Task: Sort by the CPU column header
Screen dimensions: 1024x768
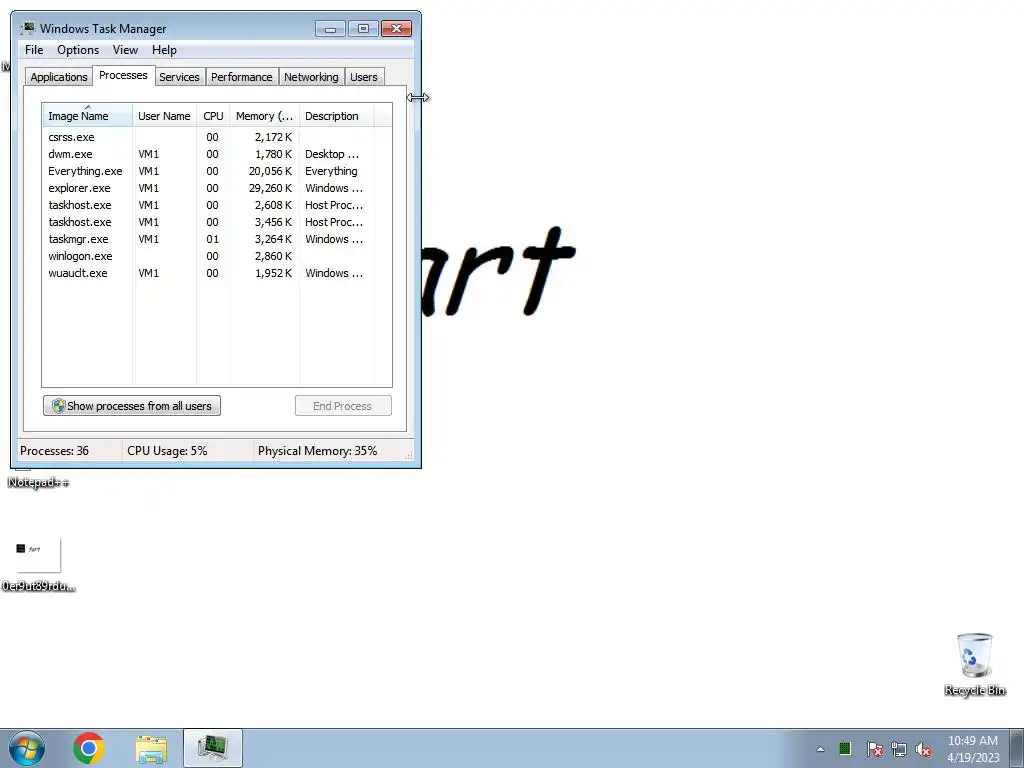Action: point(213,116)
